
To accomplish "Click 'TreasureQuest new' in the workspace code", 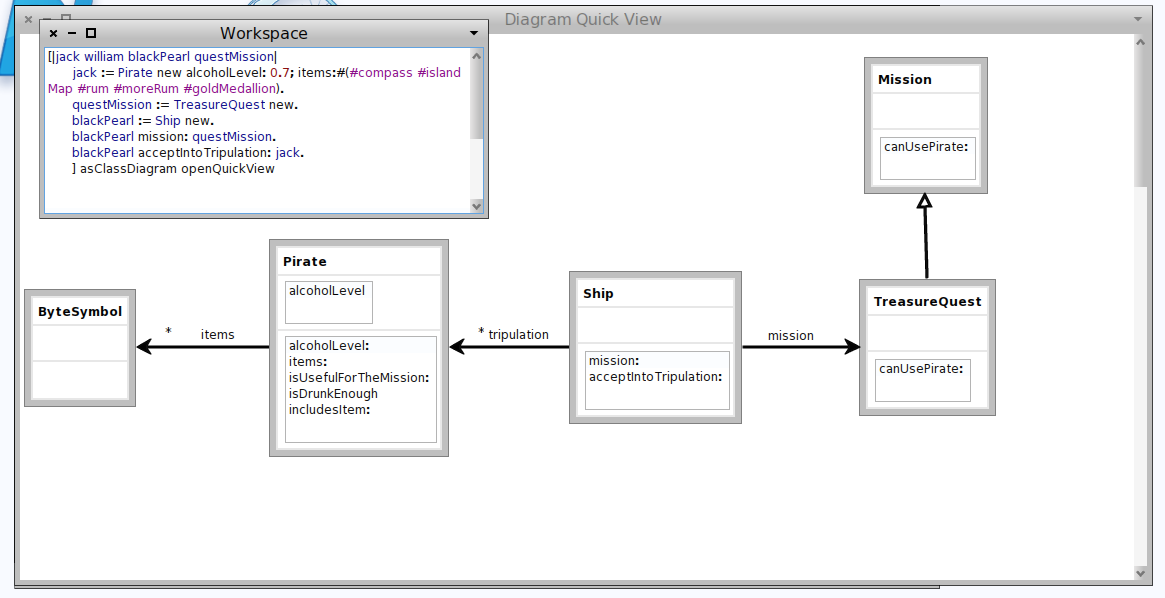I will point(234,105).
